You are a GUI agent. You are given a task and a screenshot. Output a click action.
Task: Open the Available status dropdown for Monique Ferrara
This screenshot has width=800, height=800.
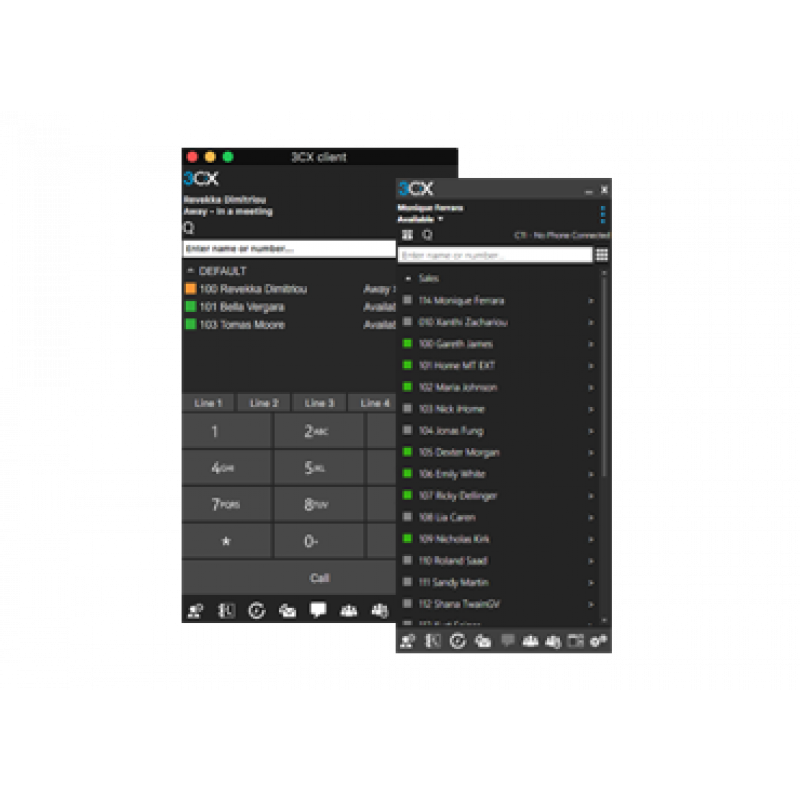tap(420, 219)
